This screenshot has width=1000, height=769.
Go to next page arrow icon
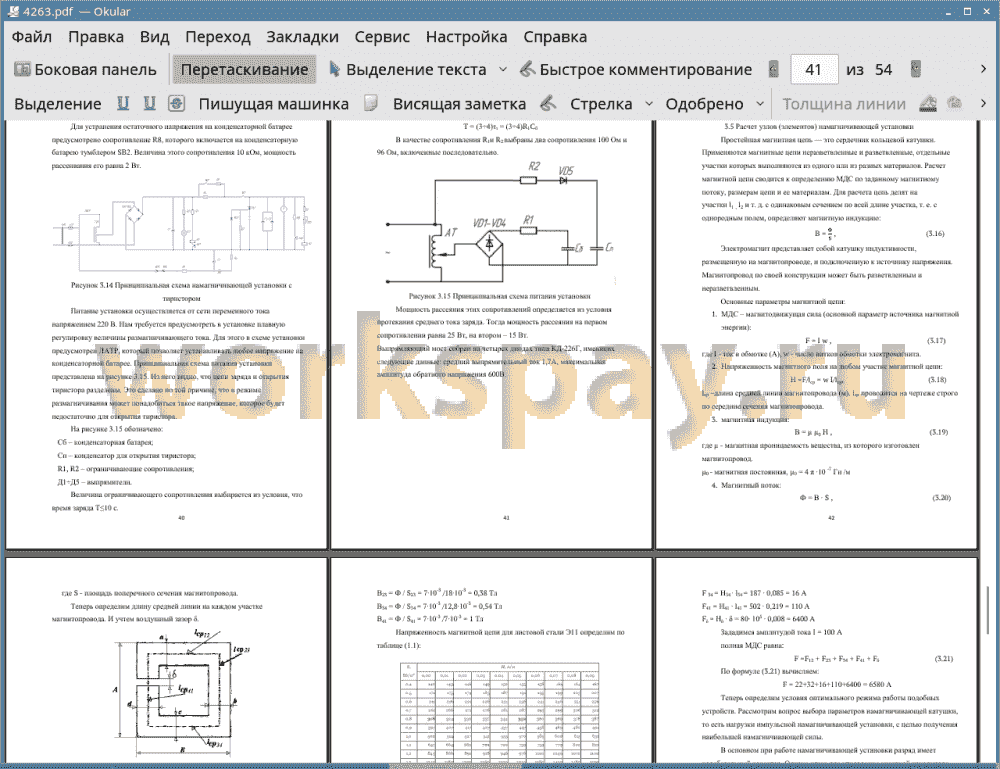point(915,70)
